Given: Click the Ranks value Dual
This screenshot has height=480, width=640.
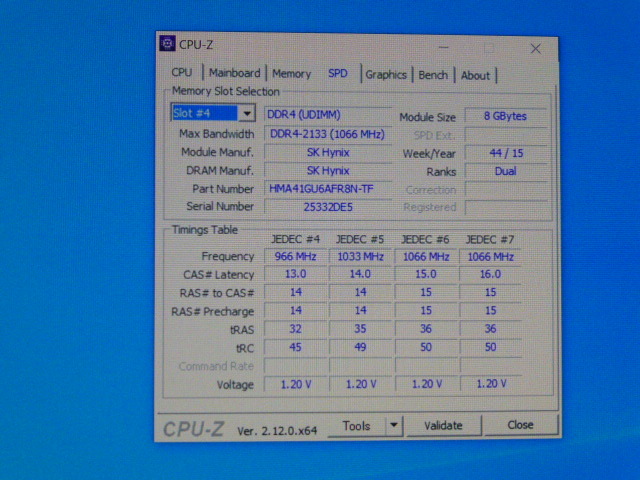Looking at the screenshot, I should point(506,171).
